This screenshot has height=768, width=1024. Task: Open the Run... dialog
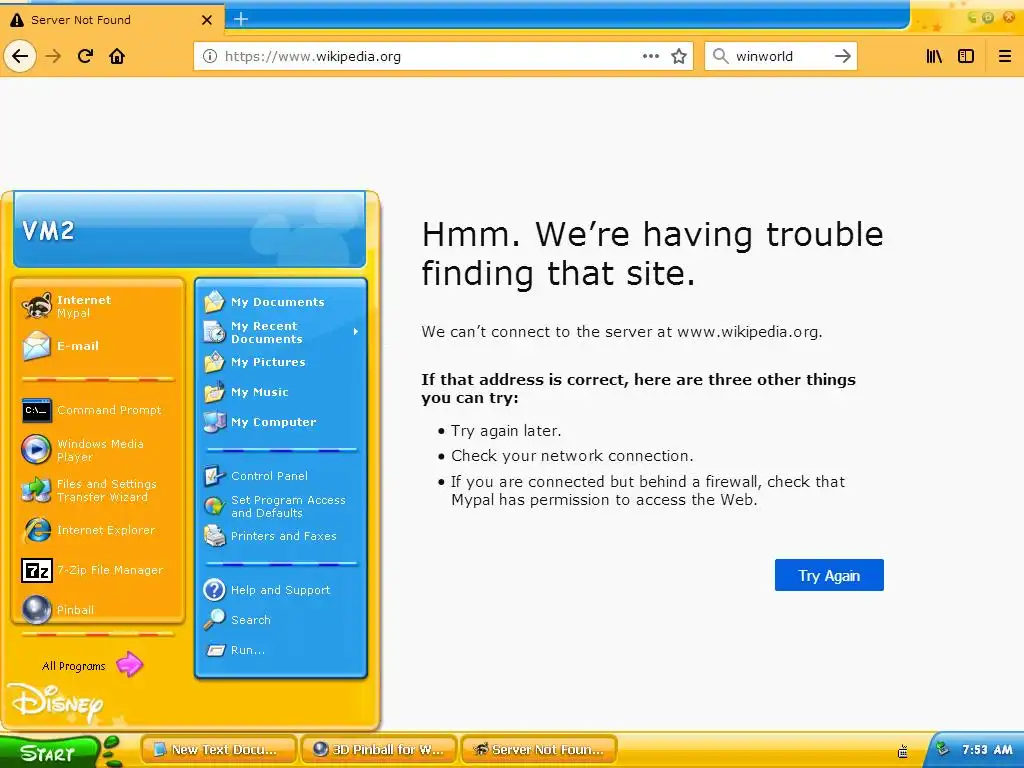(x=281, y=650)
